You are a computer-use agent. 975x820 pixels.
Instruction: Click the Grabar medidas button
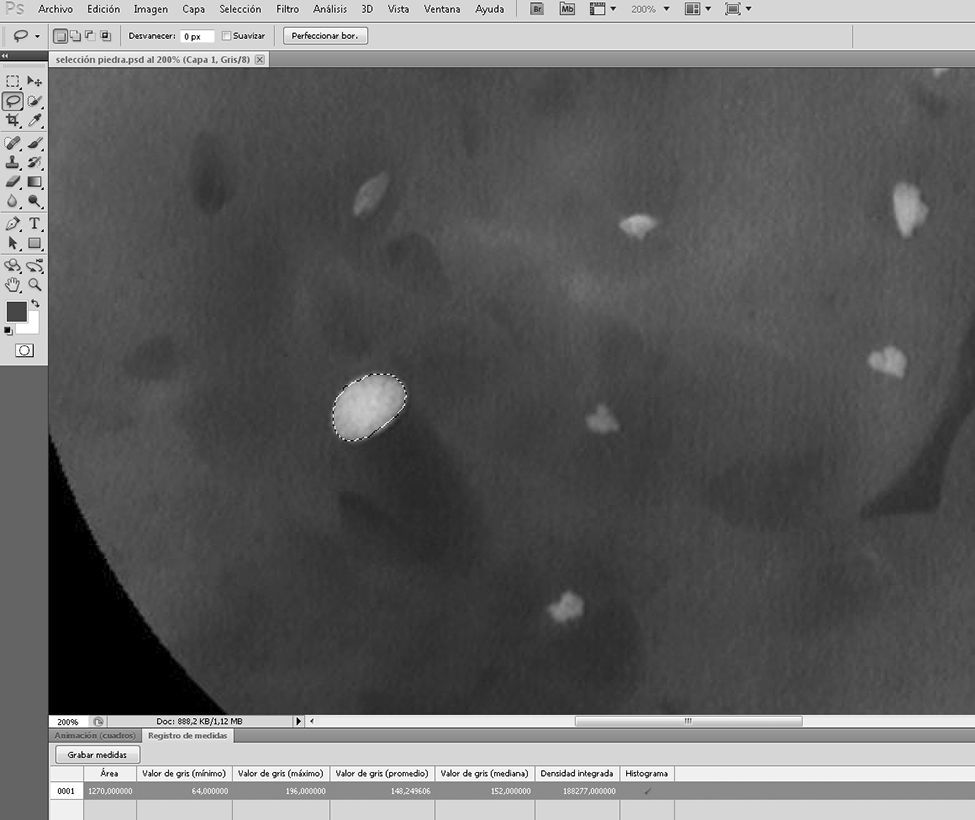(98, 754)
